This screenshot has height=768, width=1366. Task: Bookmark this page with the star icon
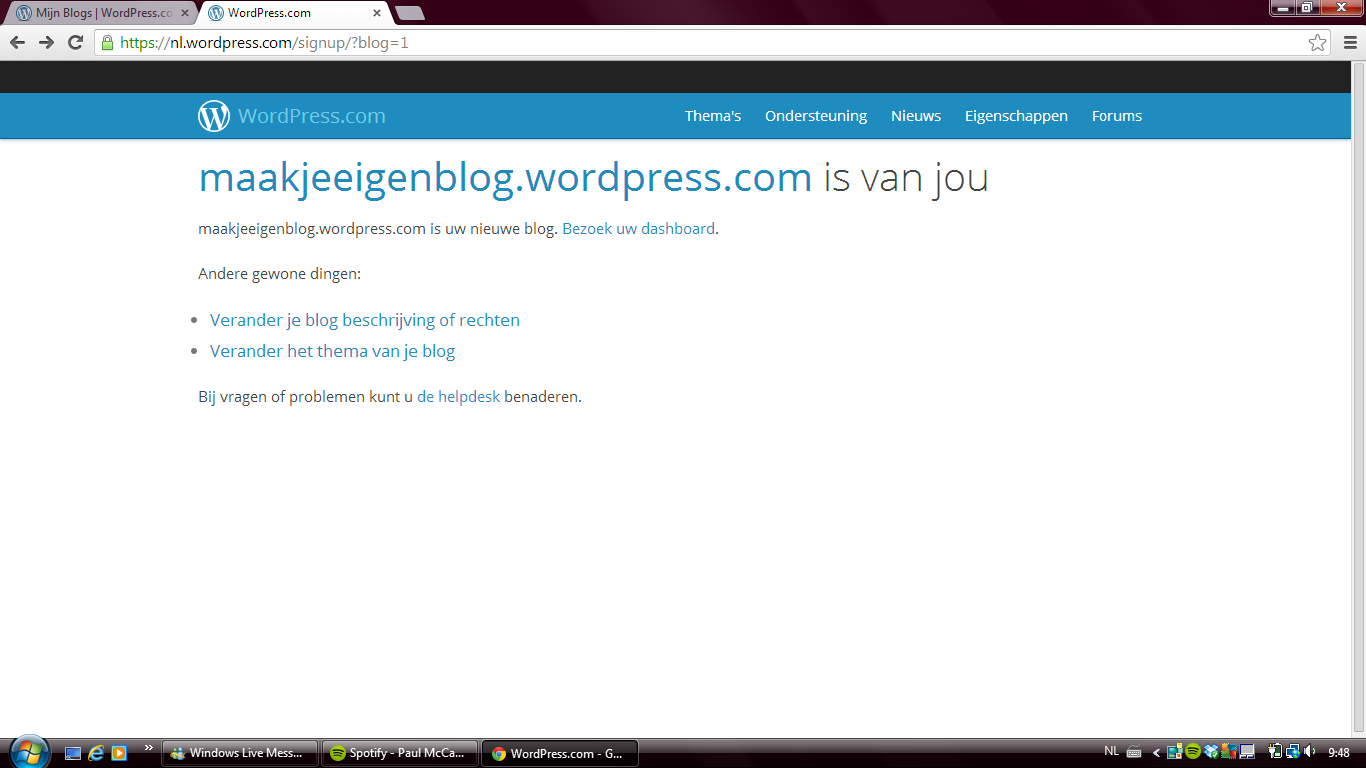point(1317,43)
